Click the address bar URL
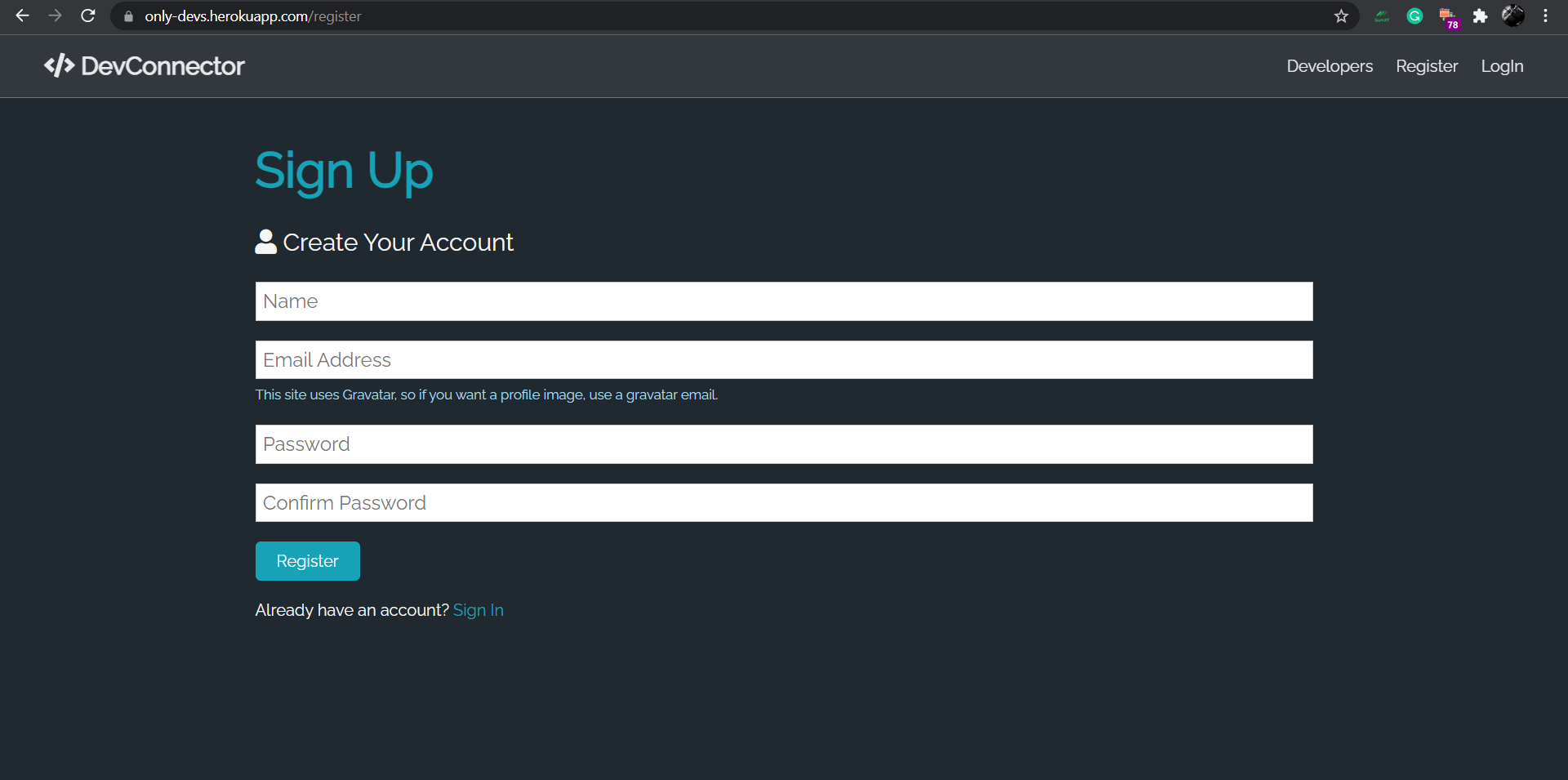 pyautogui.click(x=253, y=16)
